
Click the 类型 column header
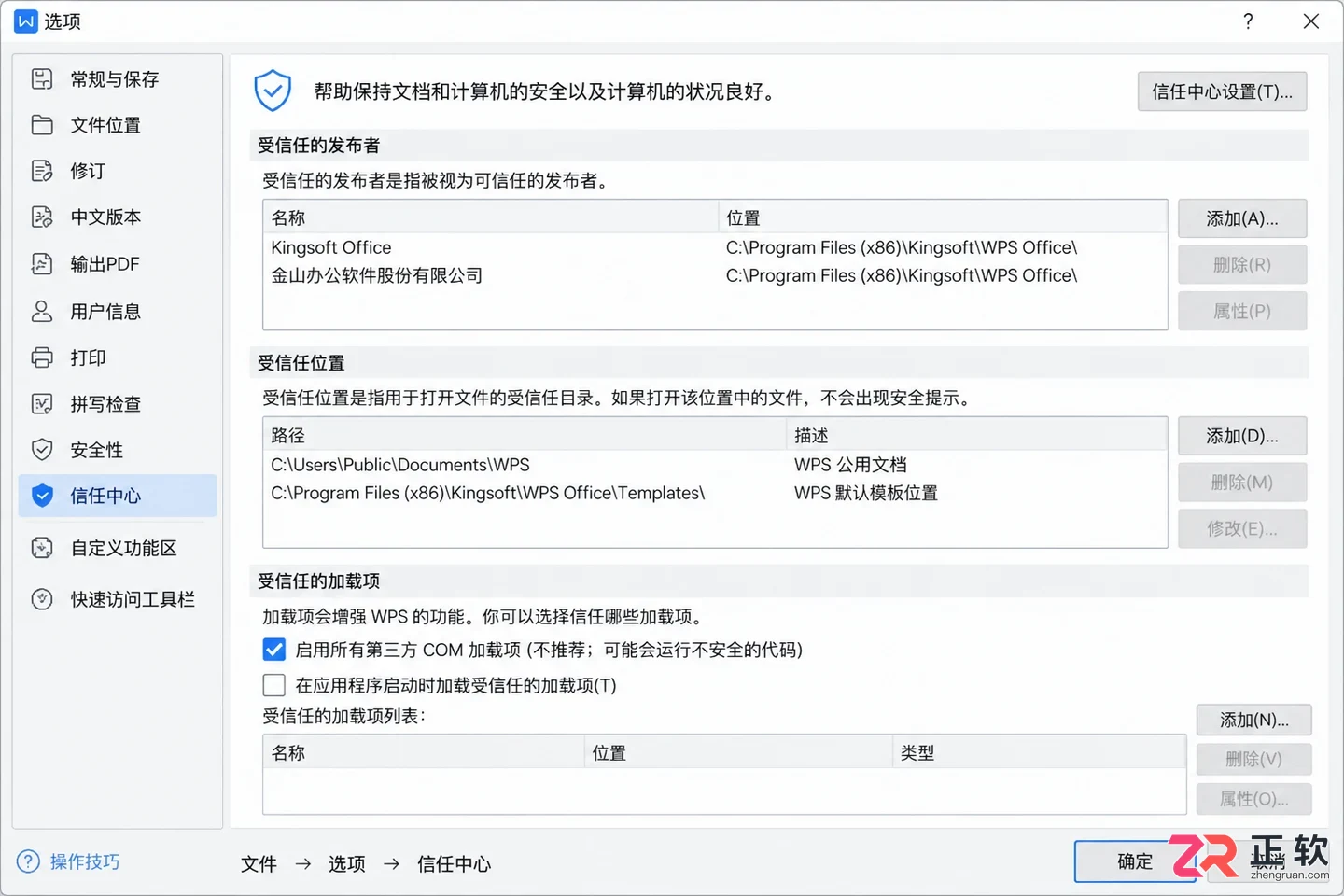(x=1039, y=752)
